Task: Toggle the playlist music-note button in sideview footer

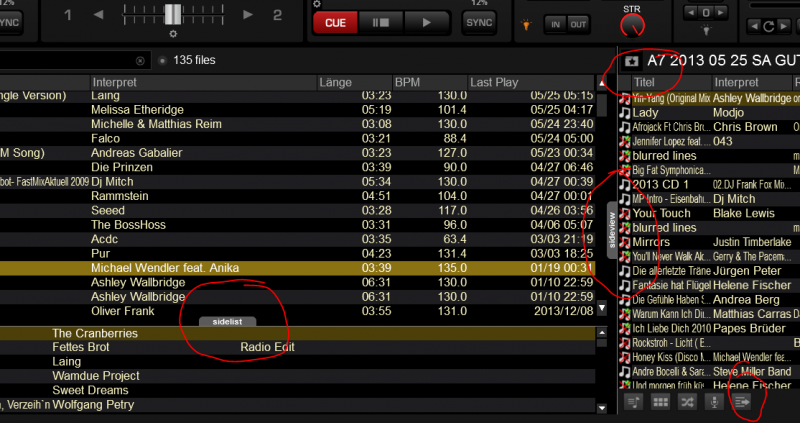Action: [634, 402]
